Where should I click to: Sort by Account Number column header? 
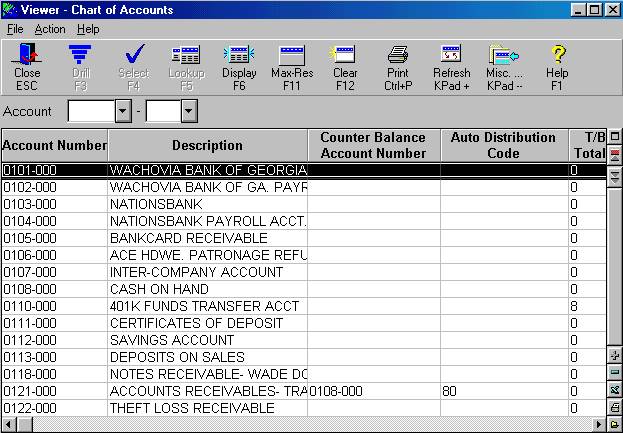click(54, 146)
